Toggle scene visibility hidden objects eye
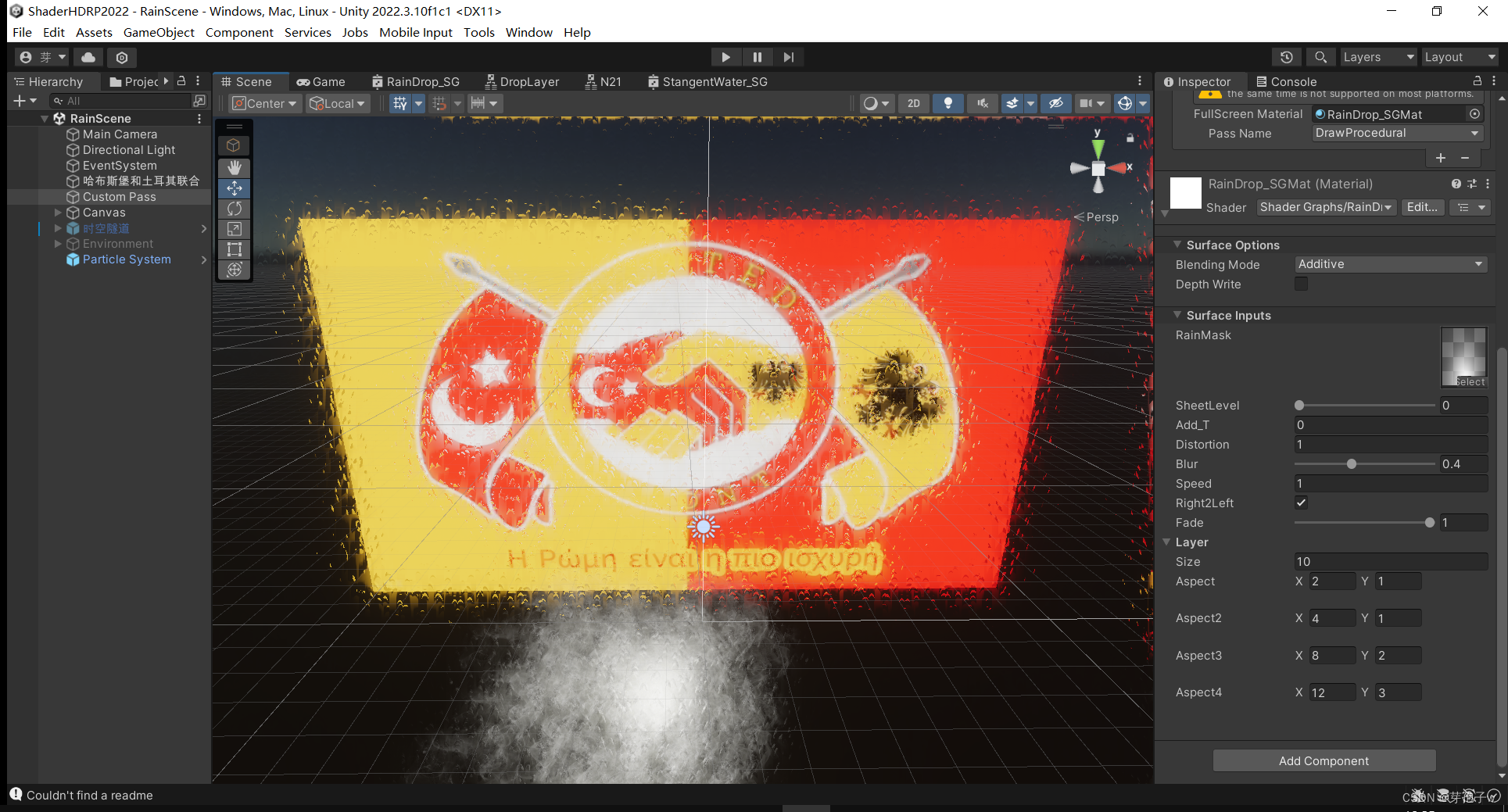Image resolution: width=1508 pixels, height=812 pixels. (x=1055, y=103)
